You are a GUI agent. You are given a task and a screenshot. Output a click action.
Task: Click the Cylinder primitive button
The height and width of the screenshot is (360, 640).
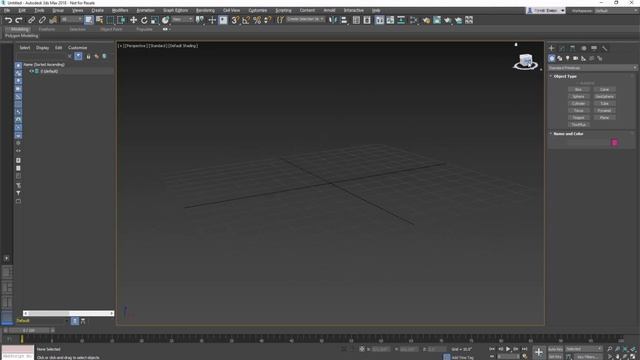click(x=578, y=103)
